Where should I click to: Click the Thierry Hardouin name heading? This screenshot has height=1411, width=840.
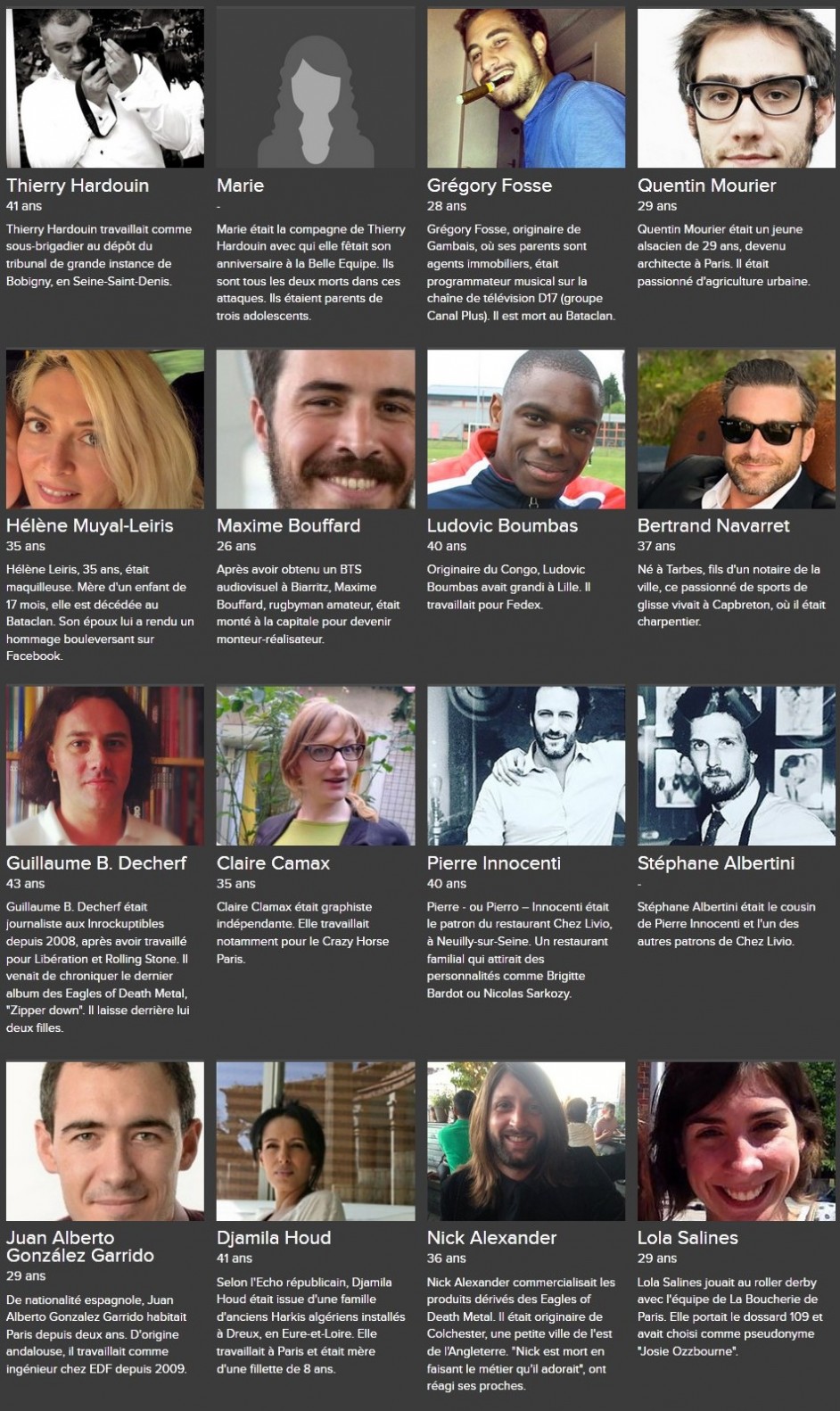click(x=78, y=186)
